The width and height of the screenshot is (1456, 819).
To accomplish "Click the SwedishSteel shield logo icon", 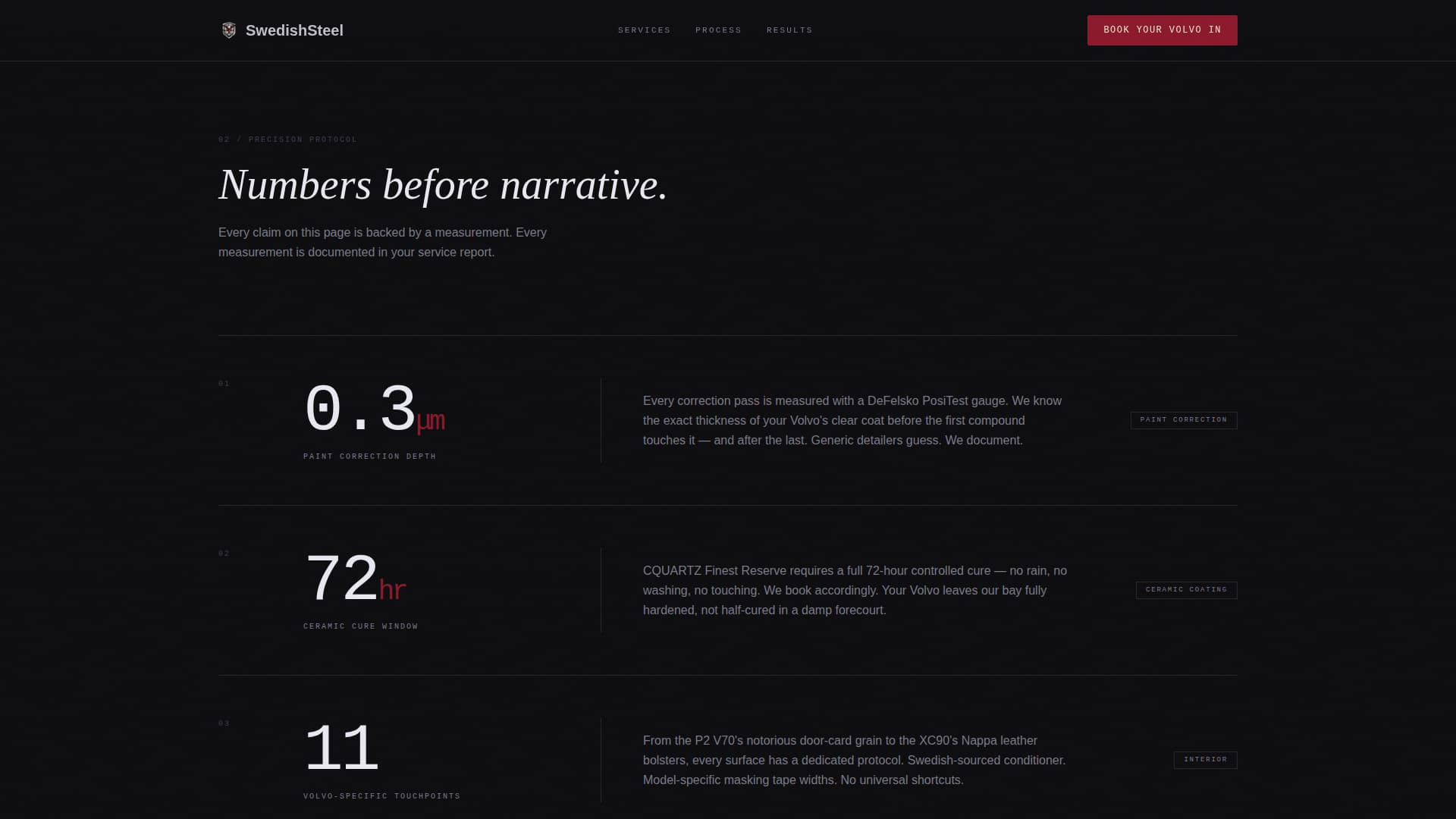I will click(228, 30).
